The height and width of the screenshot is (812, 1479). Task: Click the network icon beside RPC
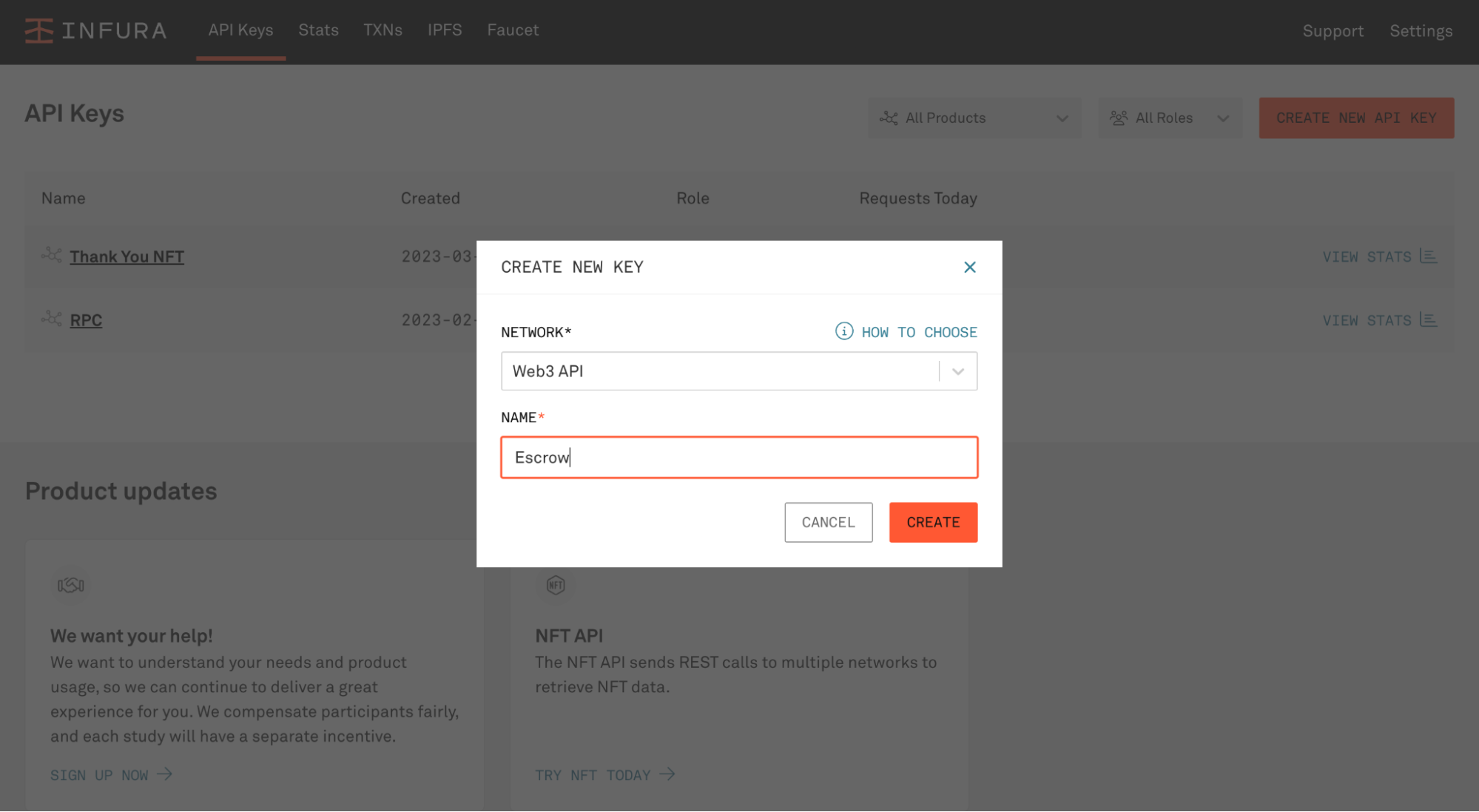[51, 318]
